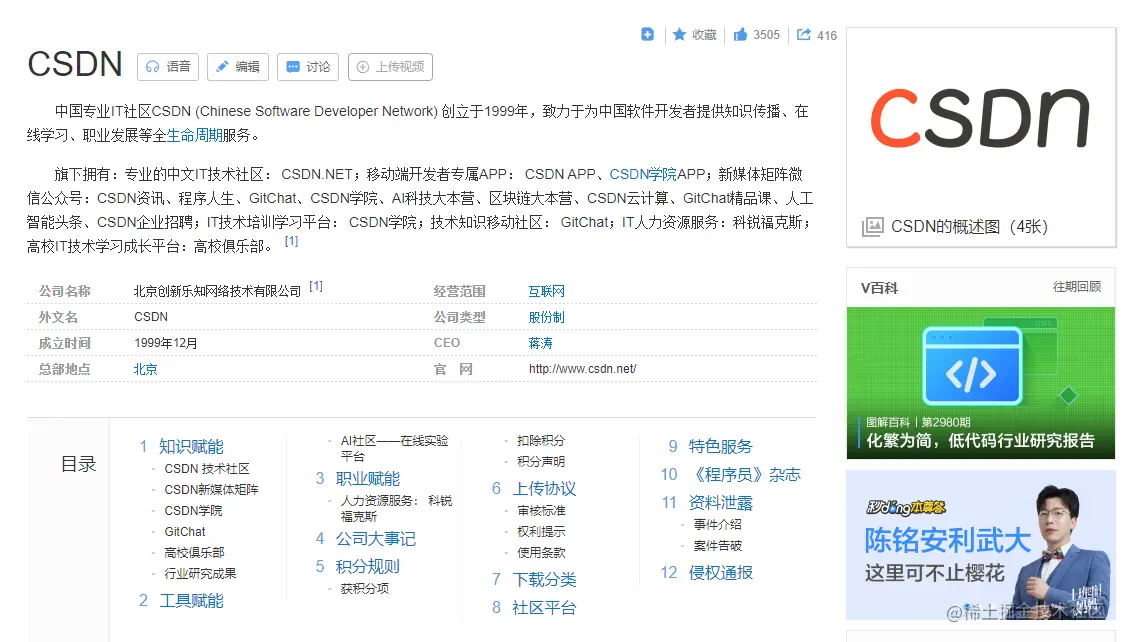
Task: Open the 讨论 discussion button
Action: pyautogui.click(x=308, y=67)
